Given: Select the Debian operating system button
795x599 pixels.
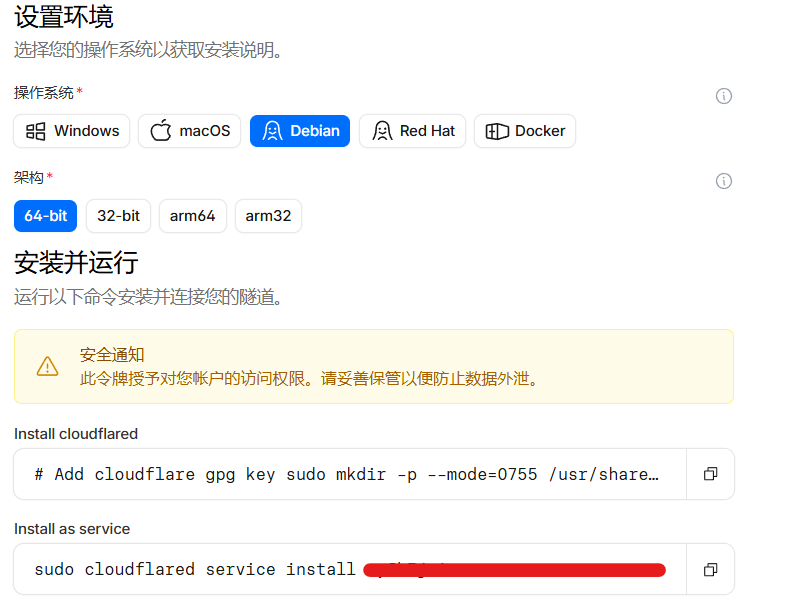Looking at the screenshot, I should point(300,131).
